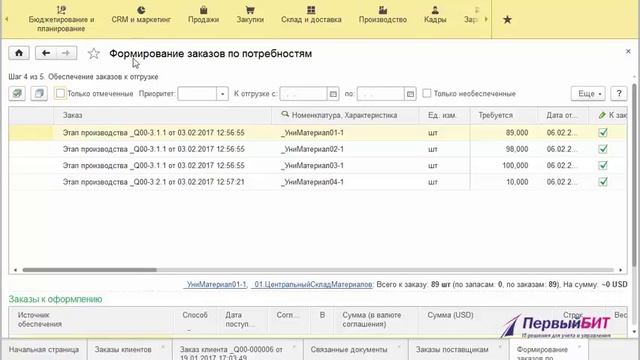Open Производство section

[382, 15]
